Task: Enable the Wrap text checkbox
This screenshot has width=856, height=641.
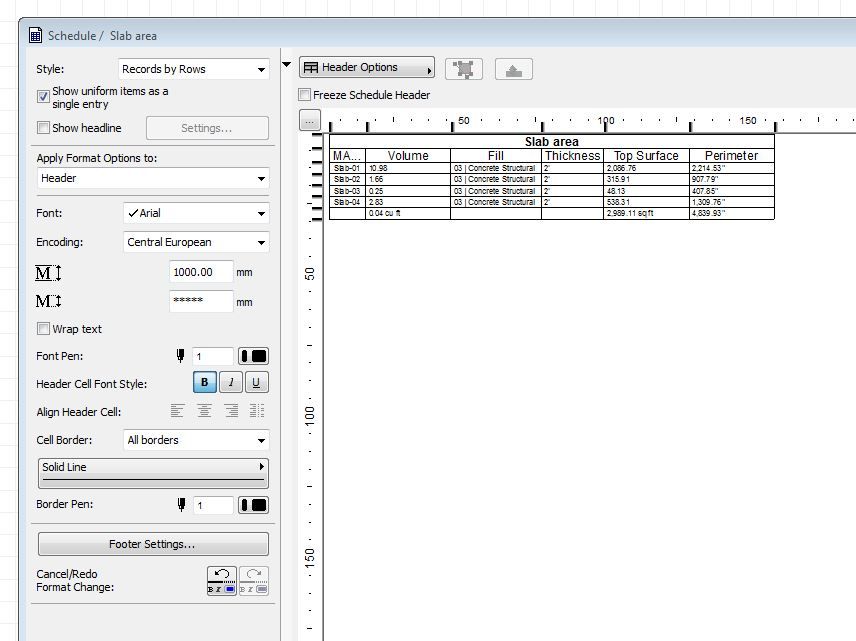Action: click(x=43, y=329)
